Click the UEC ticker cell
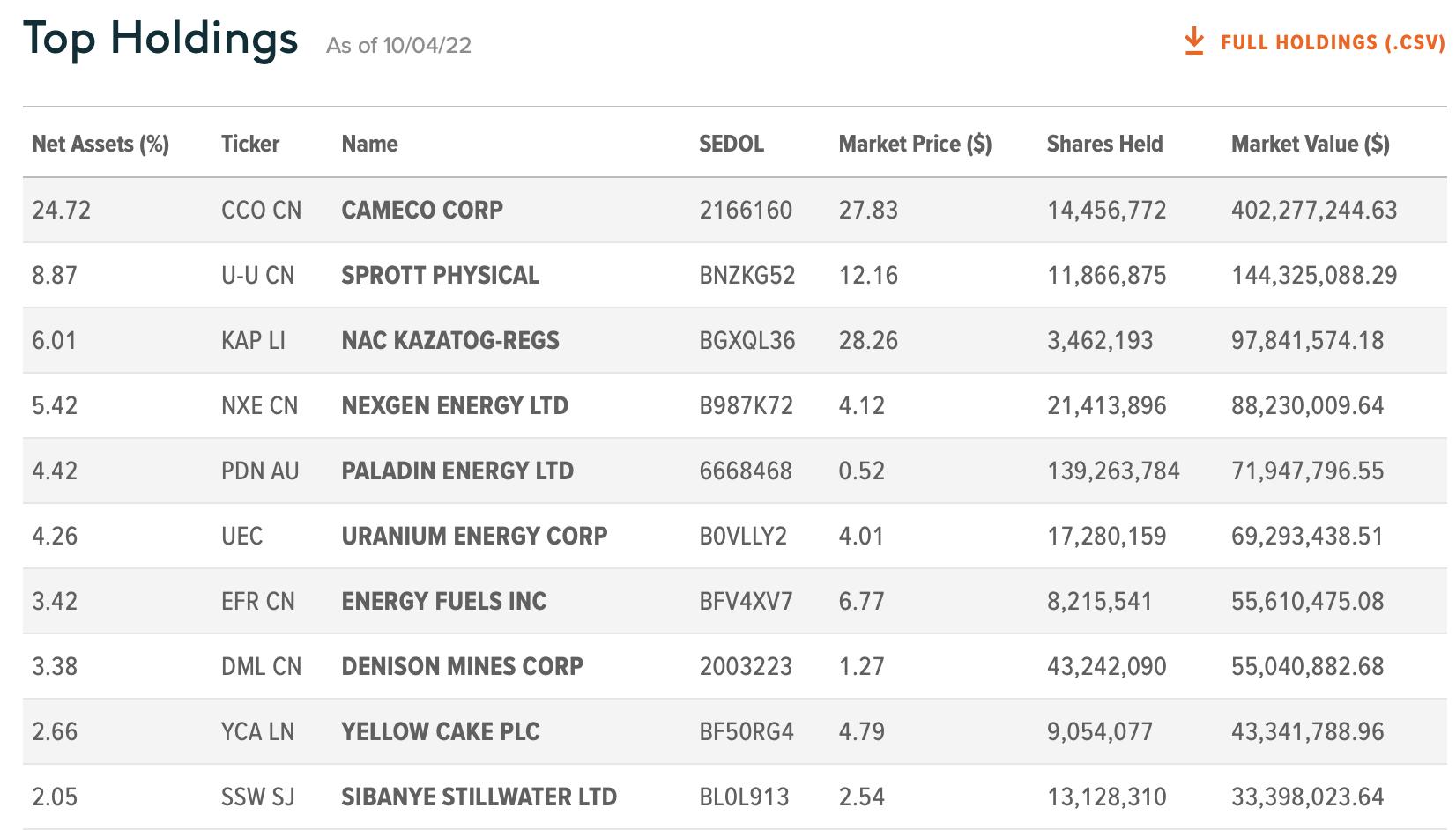The height and width of the screenshot is (830, 1456). coord(242,536)
